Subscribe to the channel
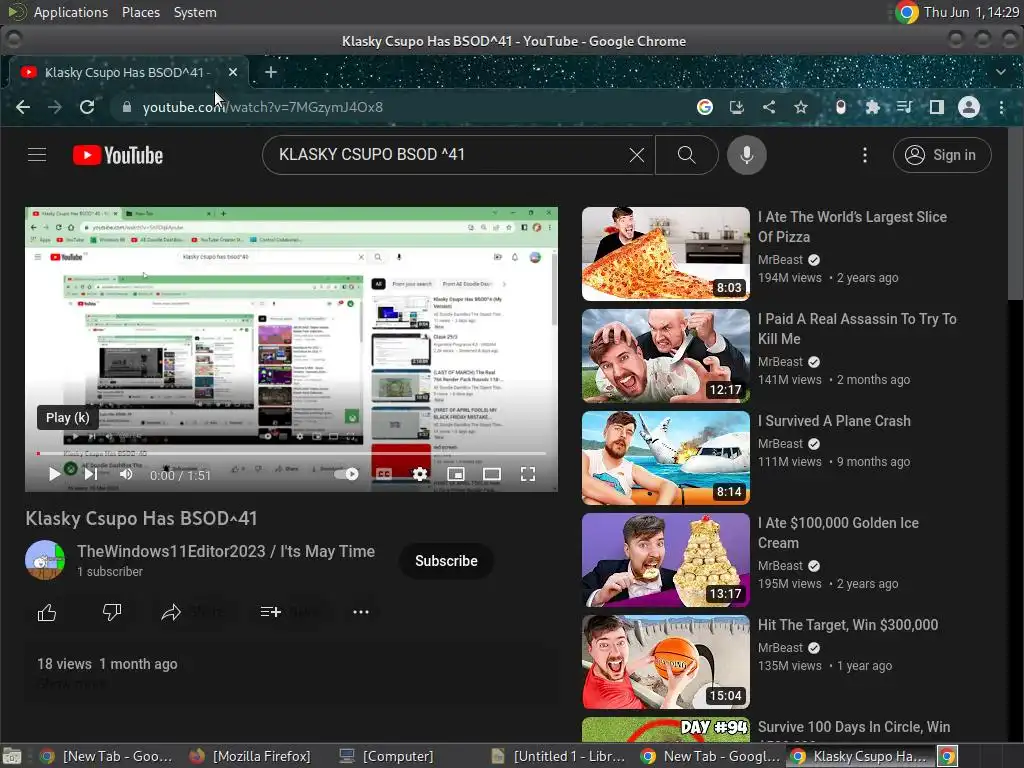 tap(446, 561)
